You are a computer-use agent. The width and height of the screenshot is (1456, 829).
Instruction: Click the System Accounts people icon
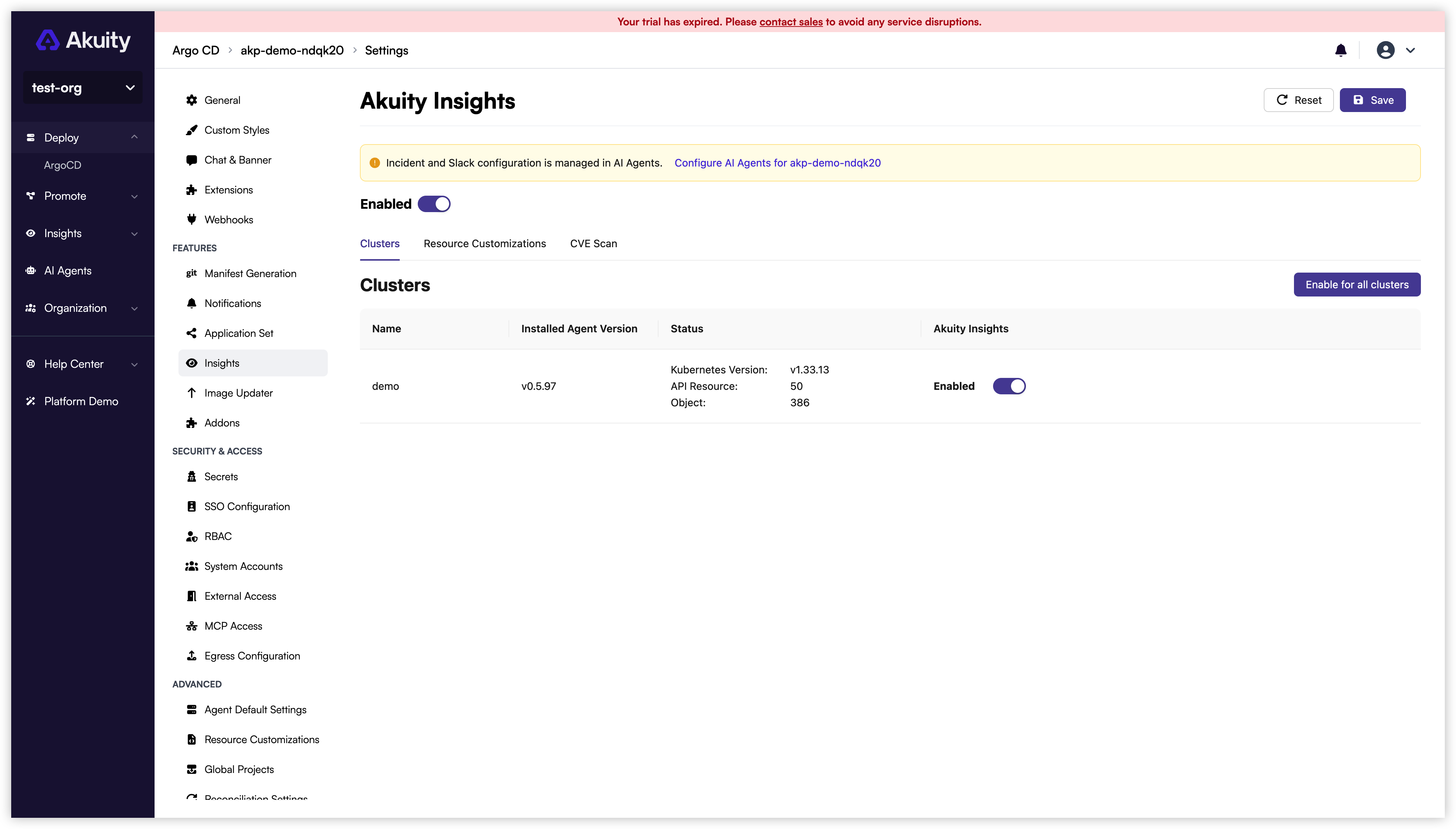[192, 566]
